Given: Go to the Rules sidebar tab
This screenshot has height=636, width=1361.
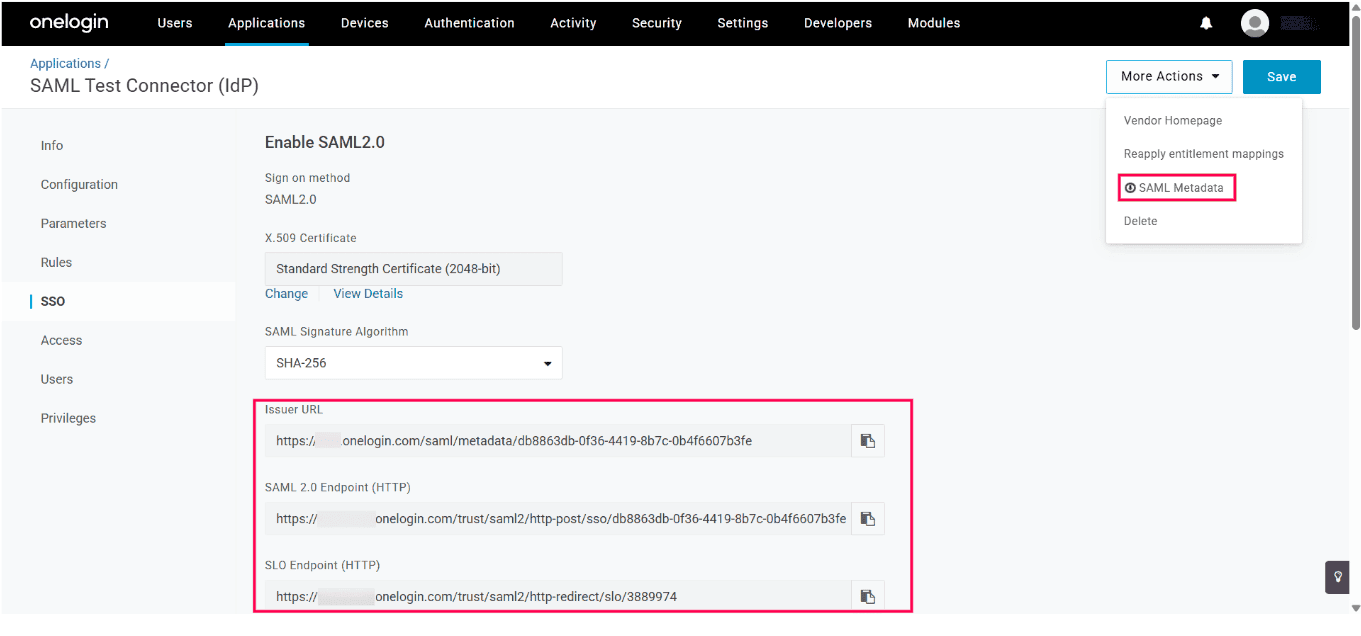Looking at the screenshot, I should pyautogui.click(x=56, y=263).
